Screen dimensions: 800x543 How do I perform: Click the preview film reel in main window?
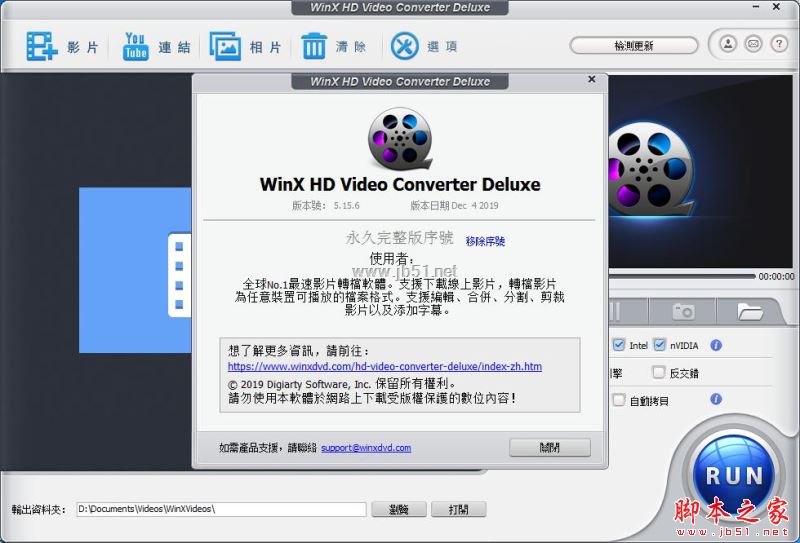tap(651, 168)
